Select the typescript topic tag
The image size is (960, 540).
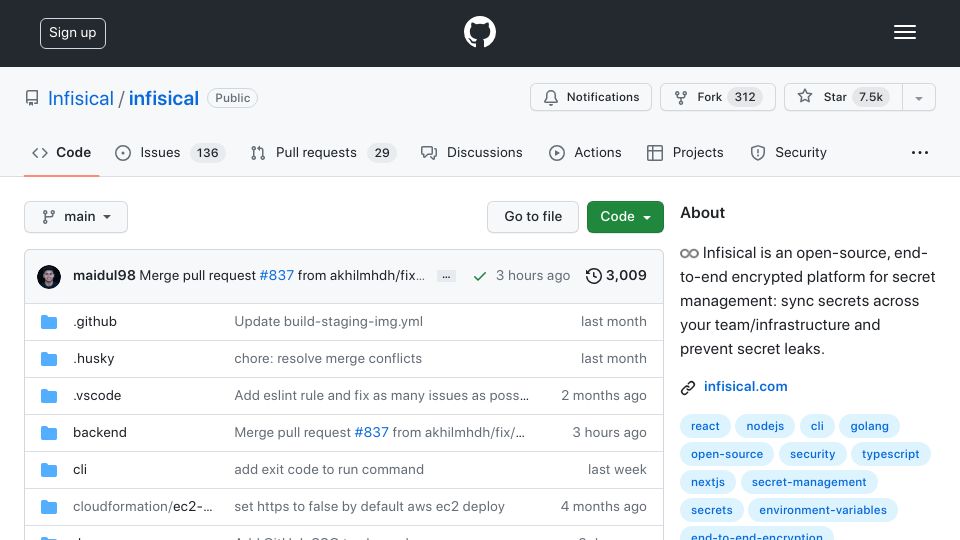(x=890, y=454)
